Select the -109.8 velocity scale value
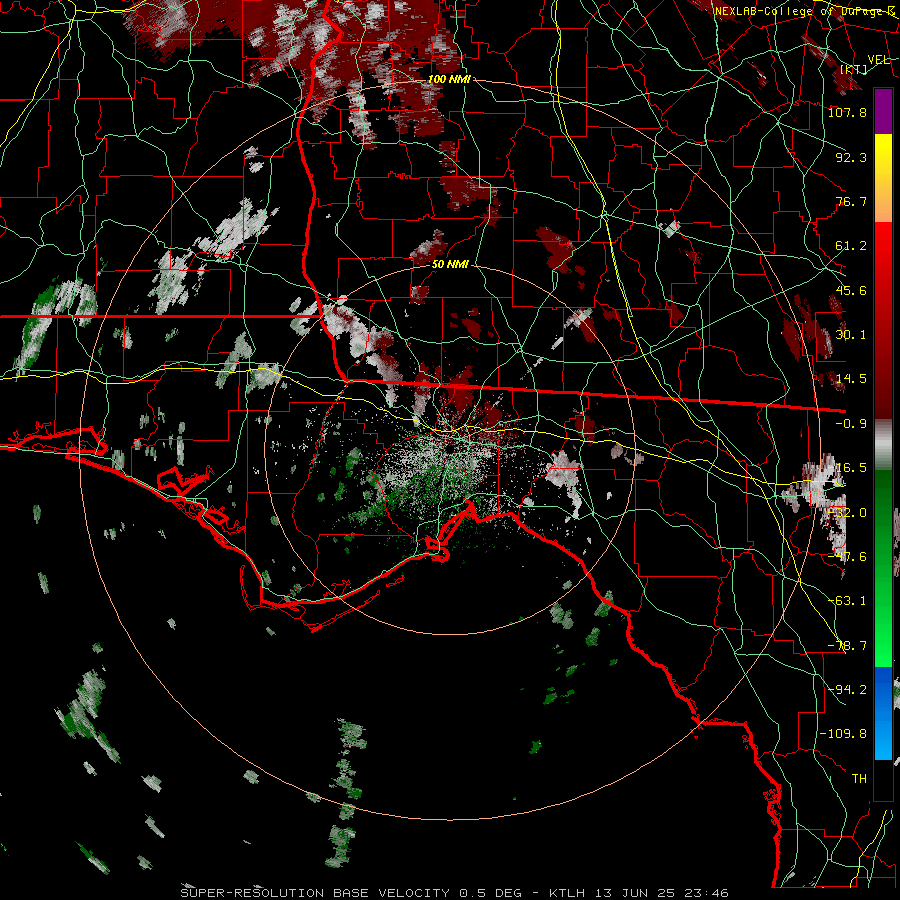Viewport: 900px width, 900px height. (843, 734)
